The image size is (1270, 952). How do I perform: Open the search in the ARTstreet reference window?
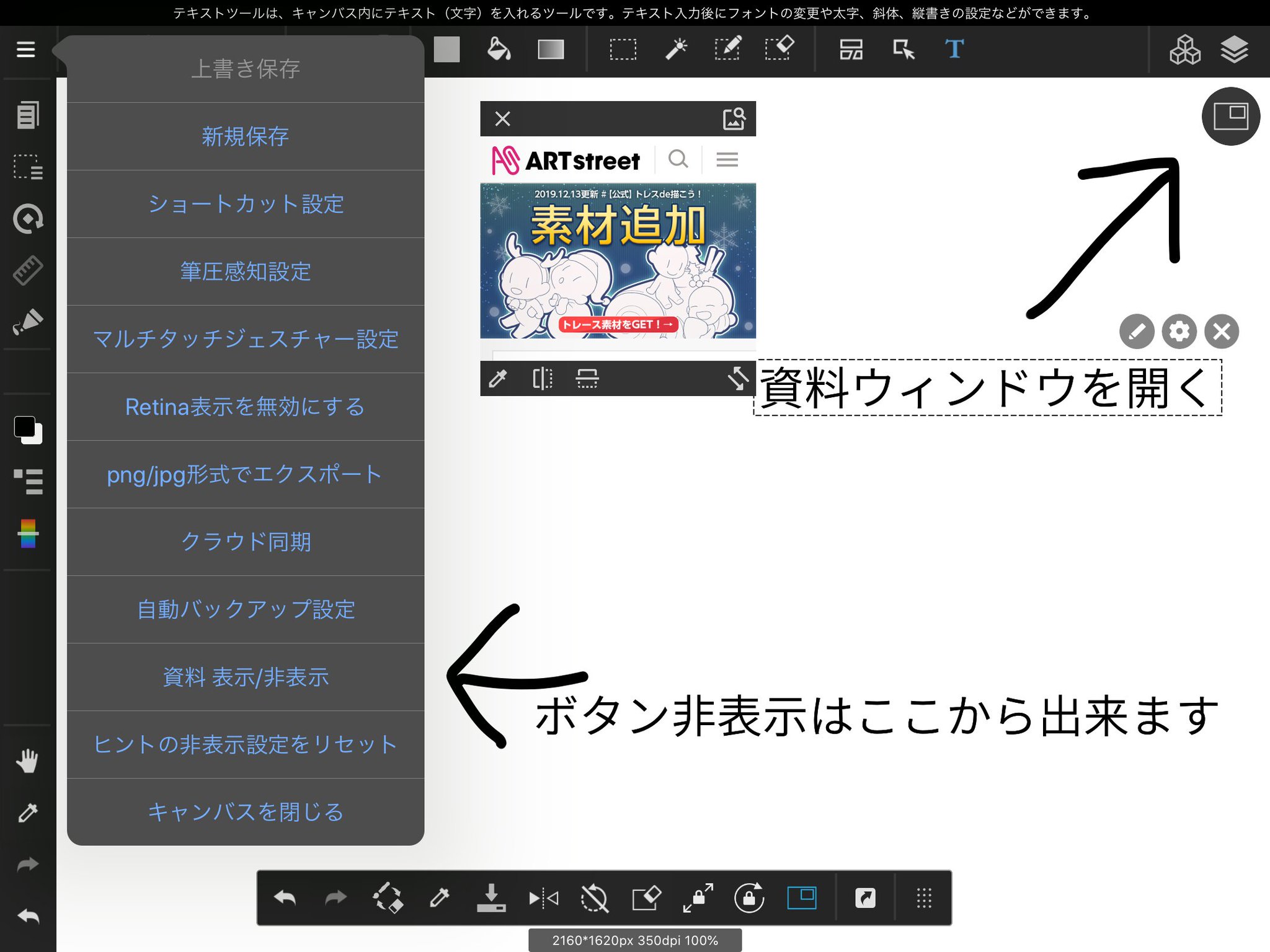678,159
